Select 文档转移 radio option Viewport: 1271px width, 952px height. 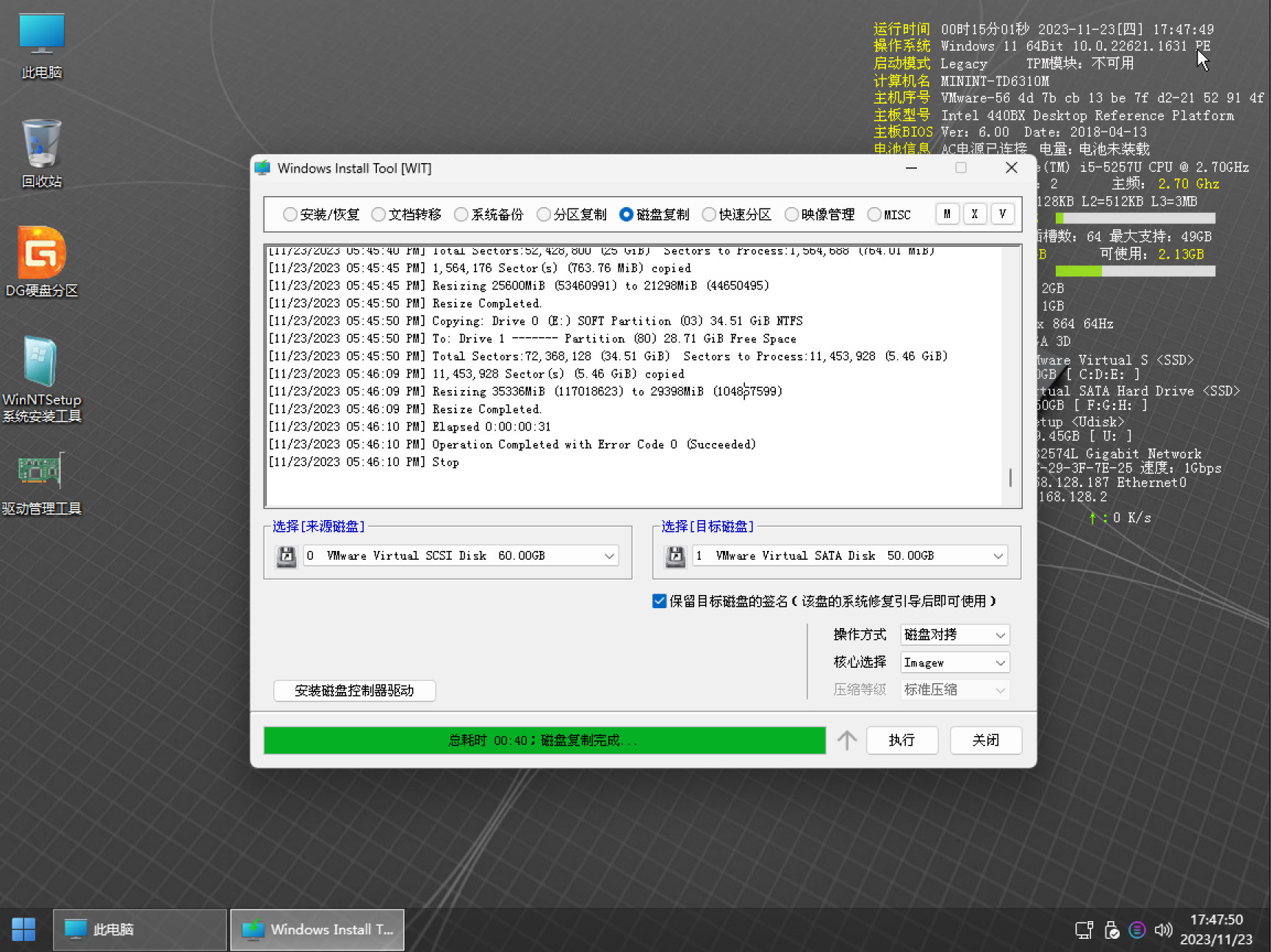(x=406, y=214)
